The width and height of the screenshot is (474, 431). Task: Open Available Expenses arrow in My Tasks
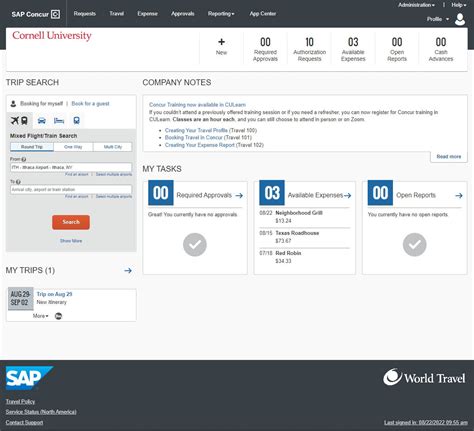(347, 195)
